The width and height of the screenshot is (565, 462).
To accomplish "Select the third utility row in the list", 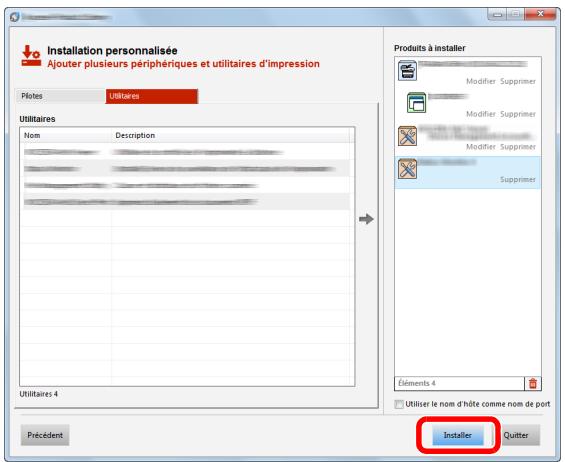I will coord(186,185).
